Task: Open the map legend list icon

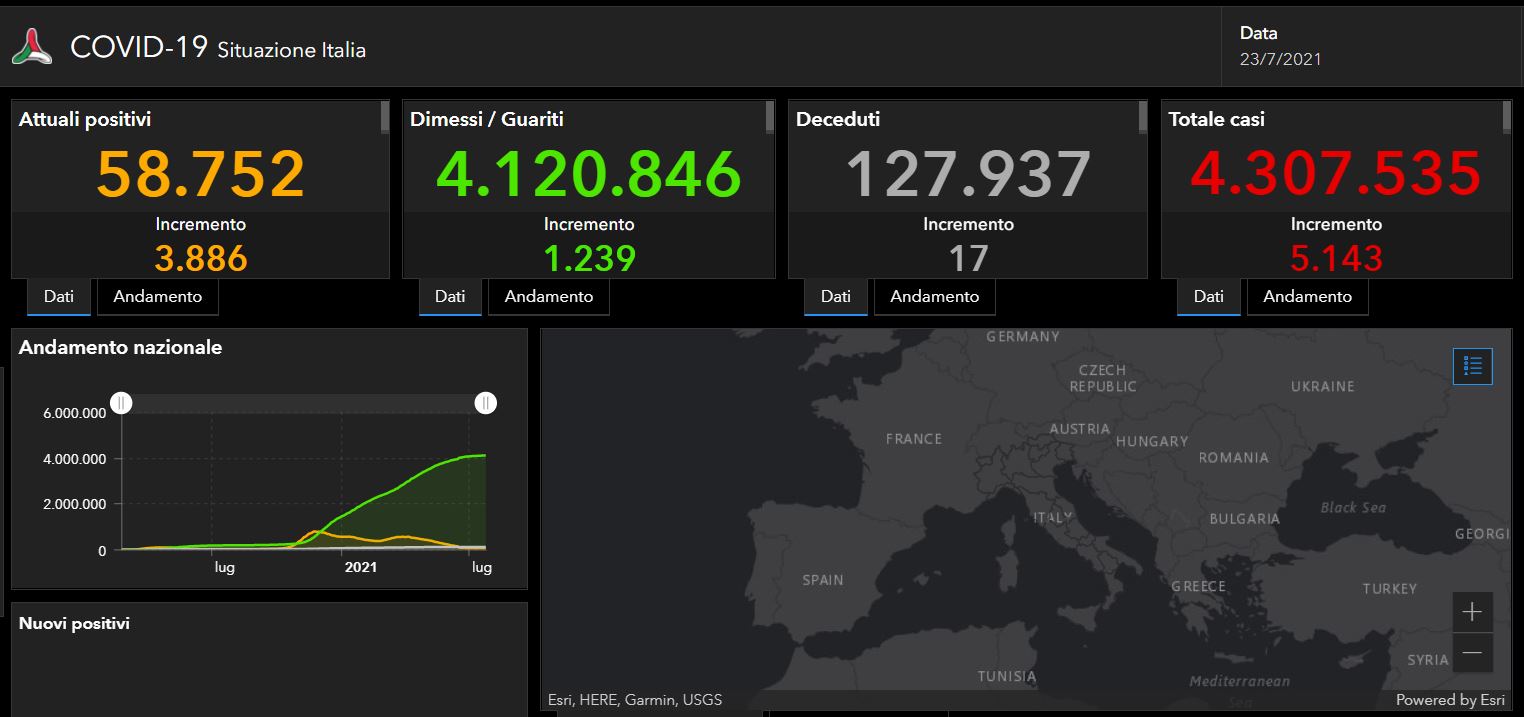Action: click(x=1472, y=367)
